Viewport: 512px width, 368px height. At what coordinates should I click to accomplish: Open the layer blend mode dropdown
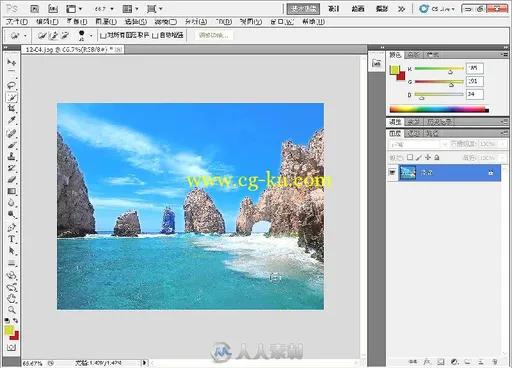pyautogui.click(x=418, y=144)
